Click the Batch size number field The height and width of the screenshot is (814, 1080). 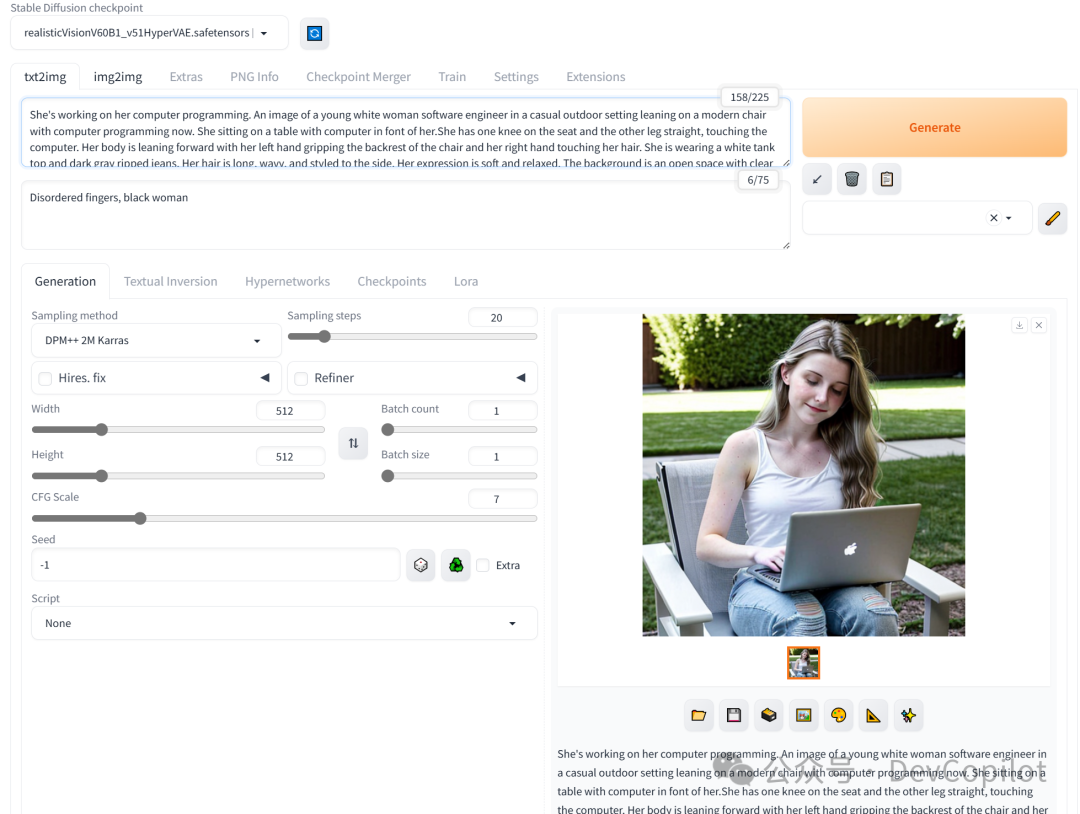coord(503,457)
